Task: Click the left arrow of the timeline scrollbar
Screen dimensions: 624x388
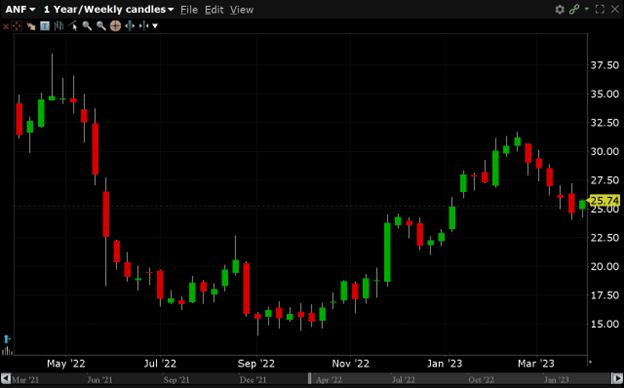Action: tap(6, 378)
